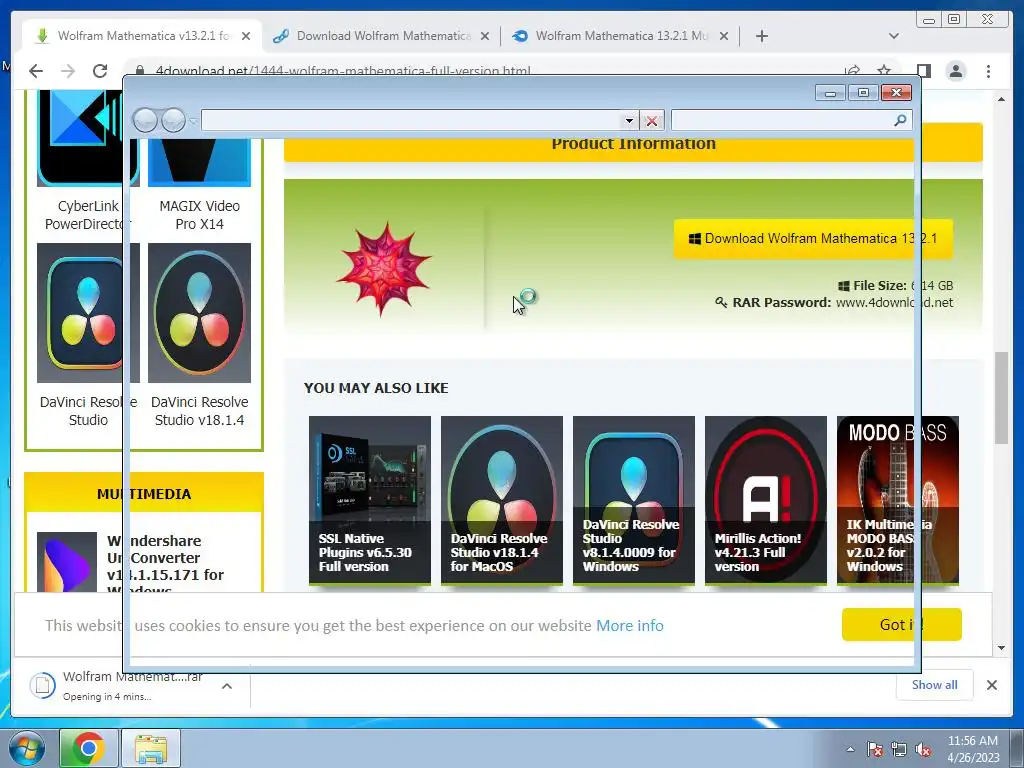Screen dimensions: 1024x768
Task: Accept cookies with the Got it button
Action: click(x=901, y=624)
